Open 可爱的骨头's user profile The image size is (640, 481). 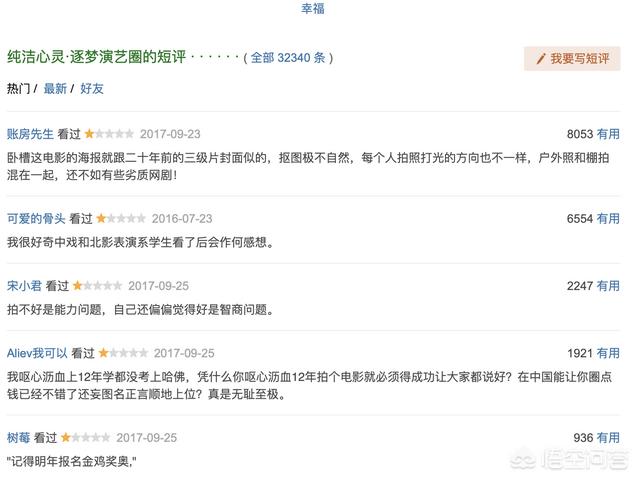click(x=36, y=218)
